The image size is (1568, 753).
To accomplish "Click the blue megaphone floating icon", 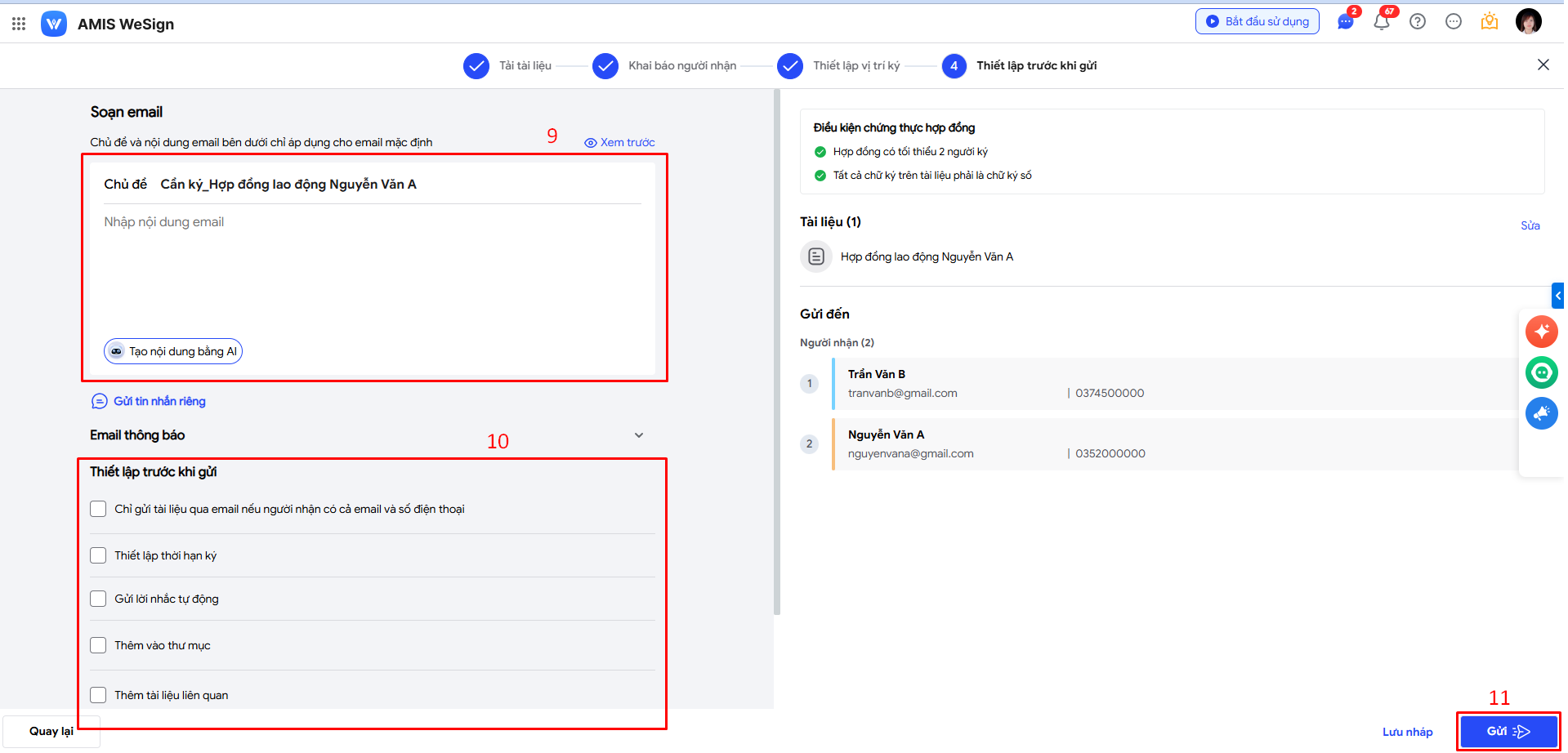I will pos(1541,413).
